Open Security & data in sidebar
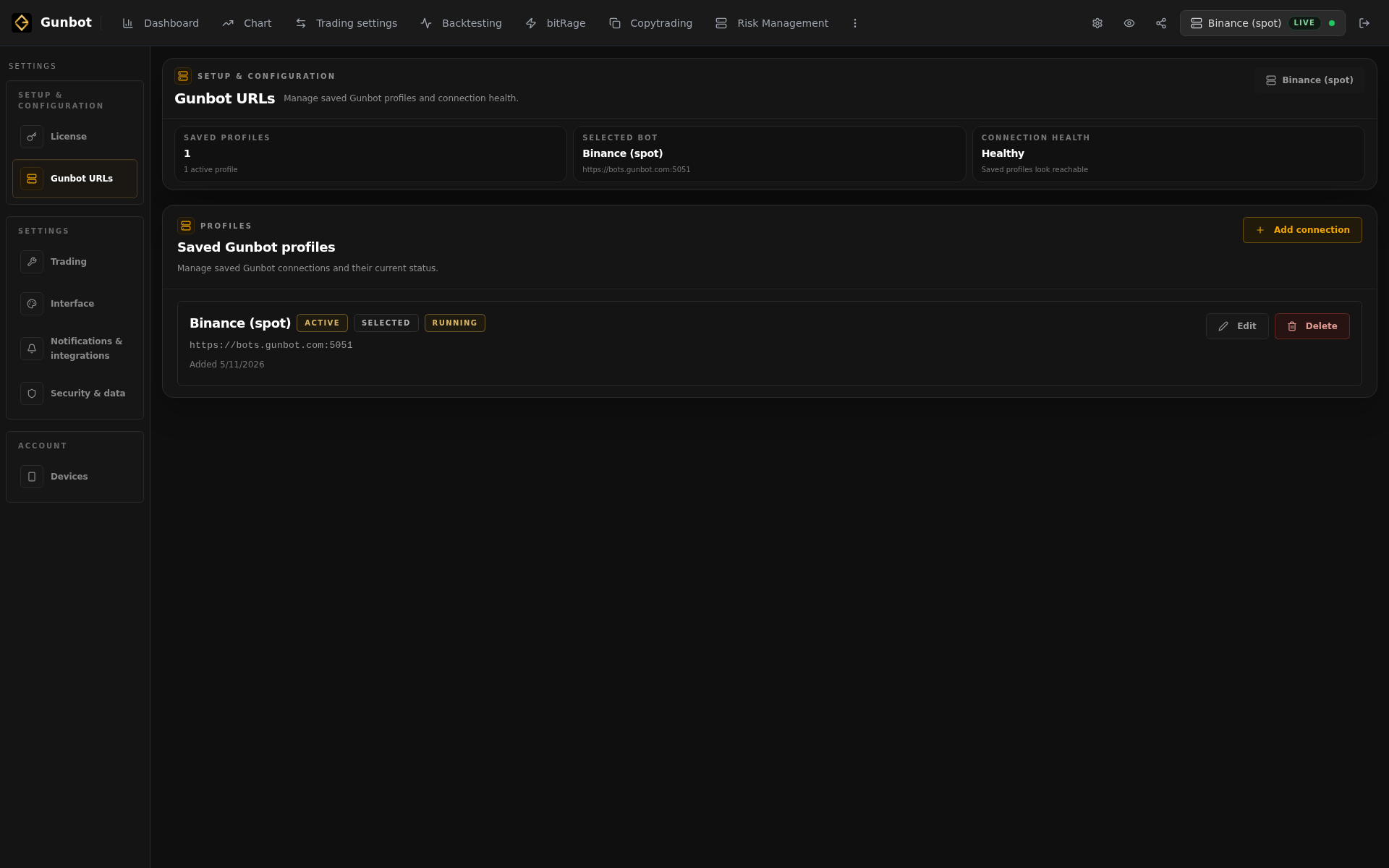Viewport: 1389px width, 868px height. tap(75, 393)
